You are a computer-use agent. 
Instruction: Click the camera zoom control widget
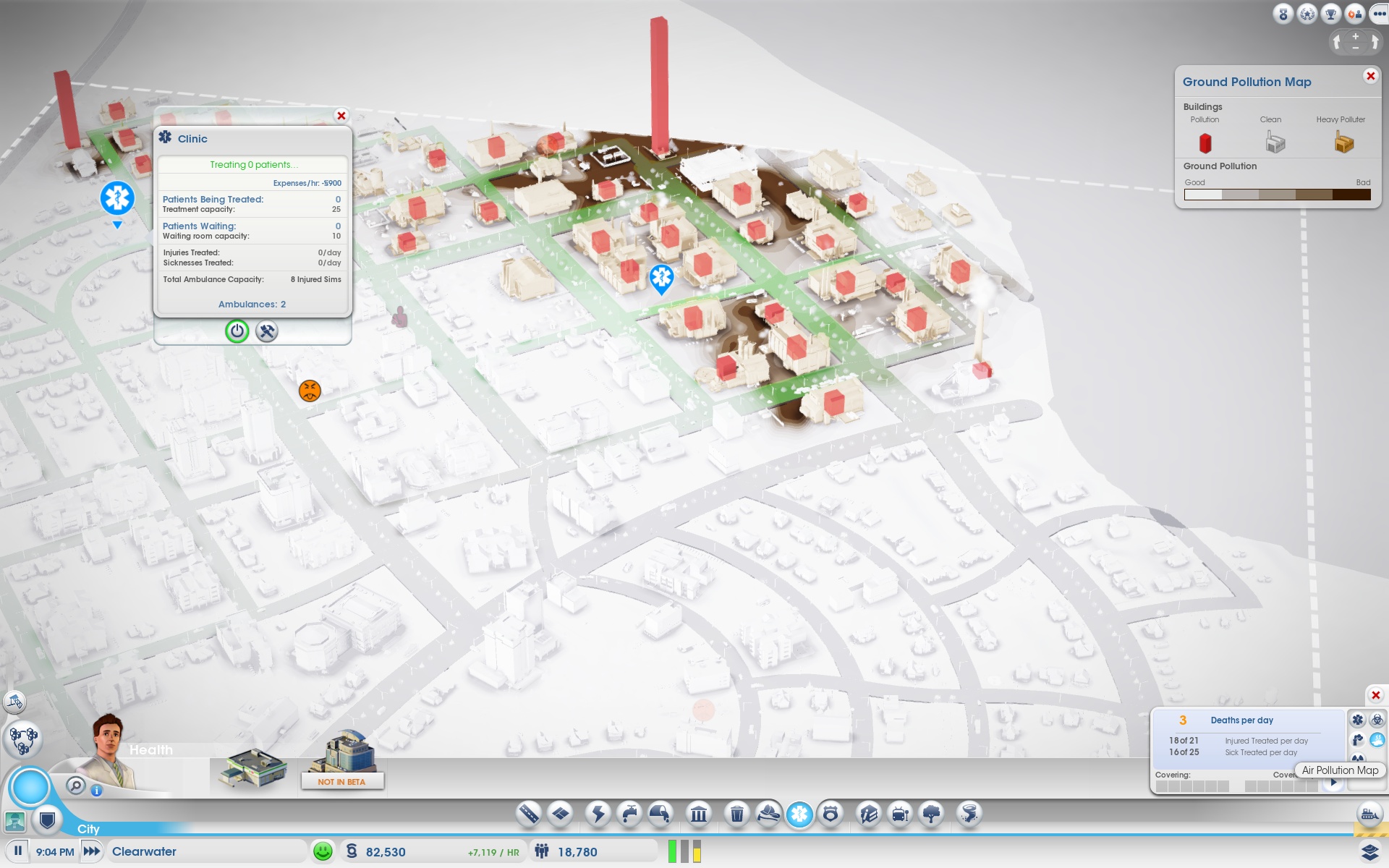click(1356, 42)
